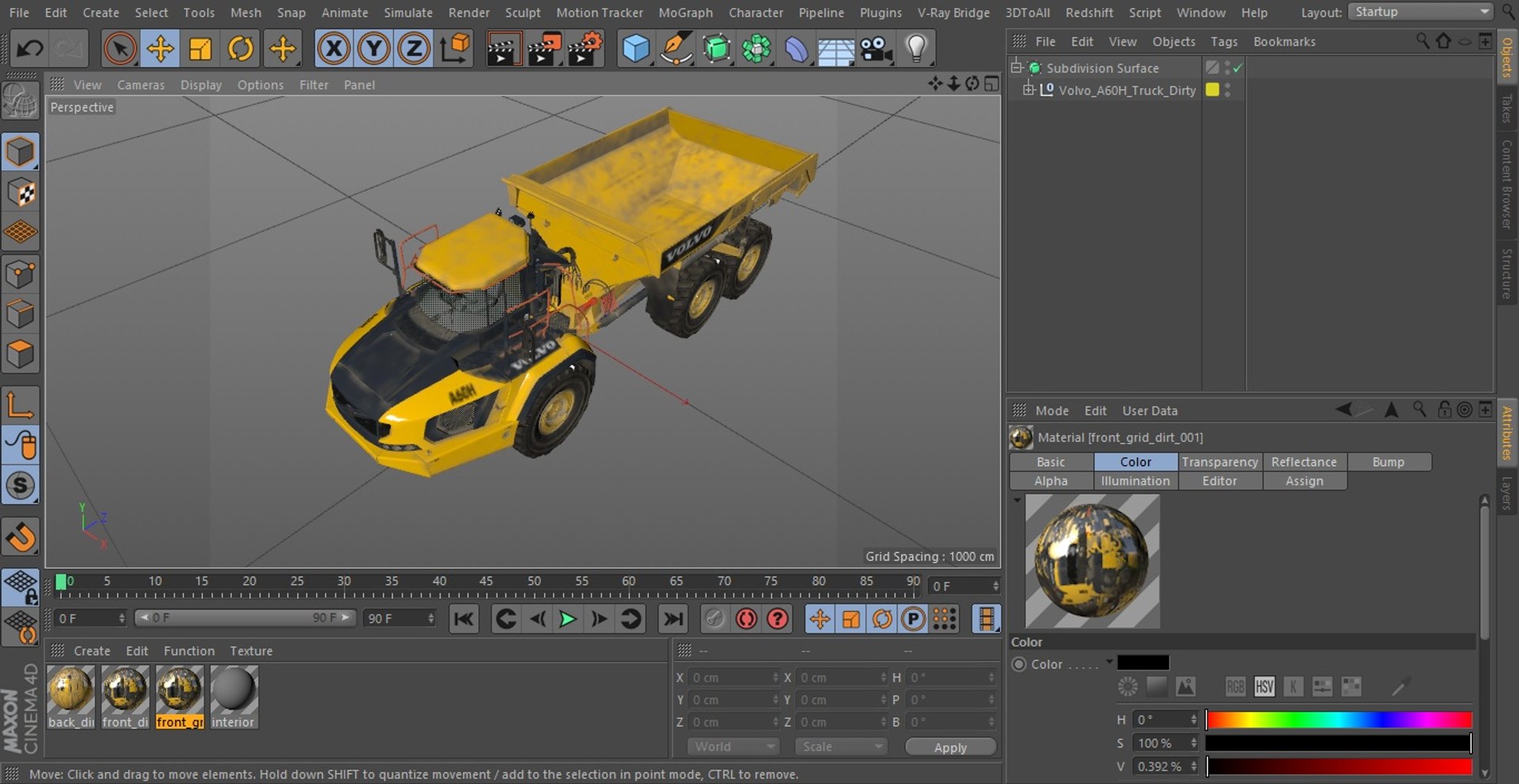Screen dimensions: 1519x784
Task: Toggle Parameter keyframe recording (P)
Action: (914, 619)
